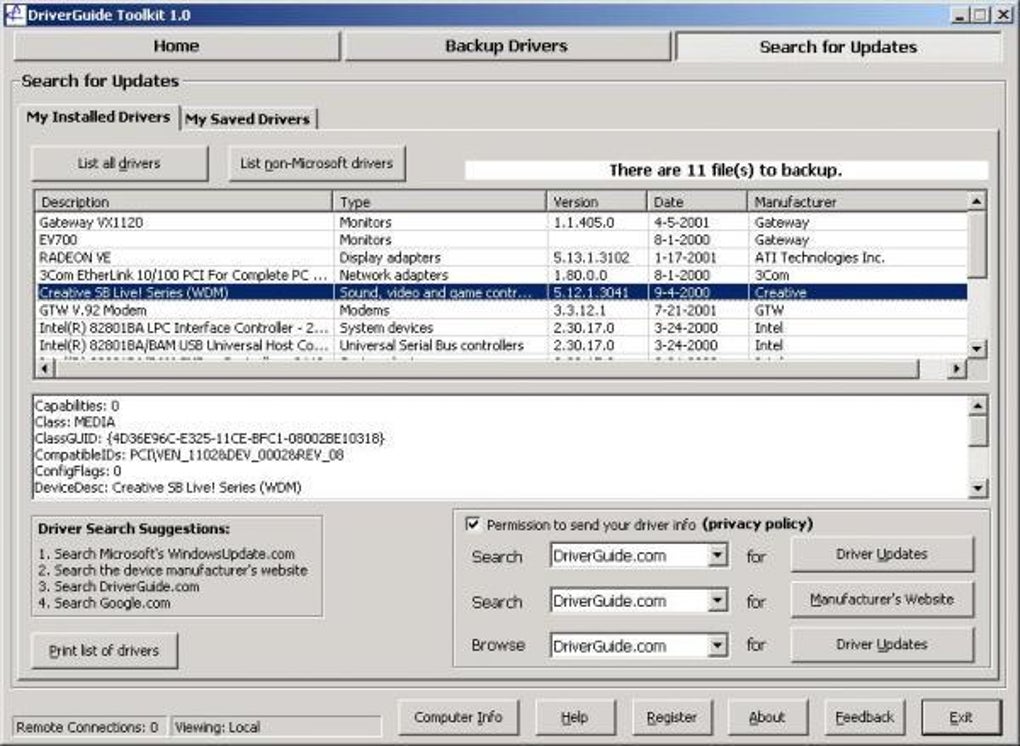
Task: Select the Search for Updates tab
Action: click(x=838, y=47)
